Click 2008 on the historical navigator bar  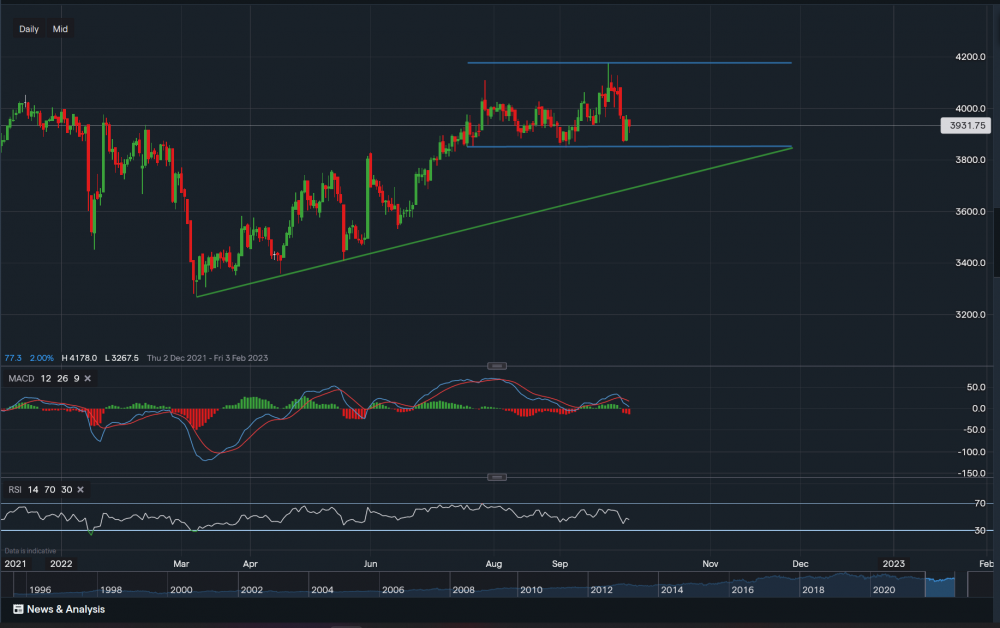(x=462, y=591)
